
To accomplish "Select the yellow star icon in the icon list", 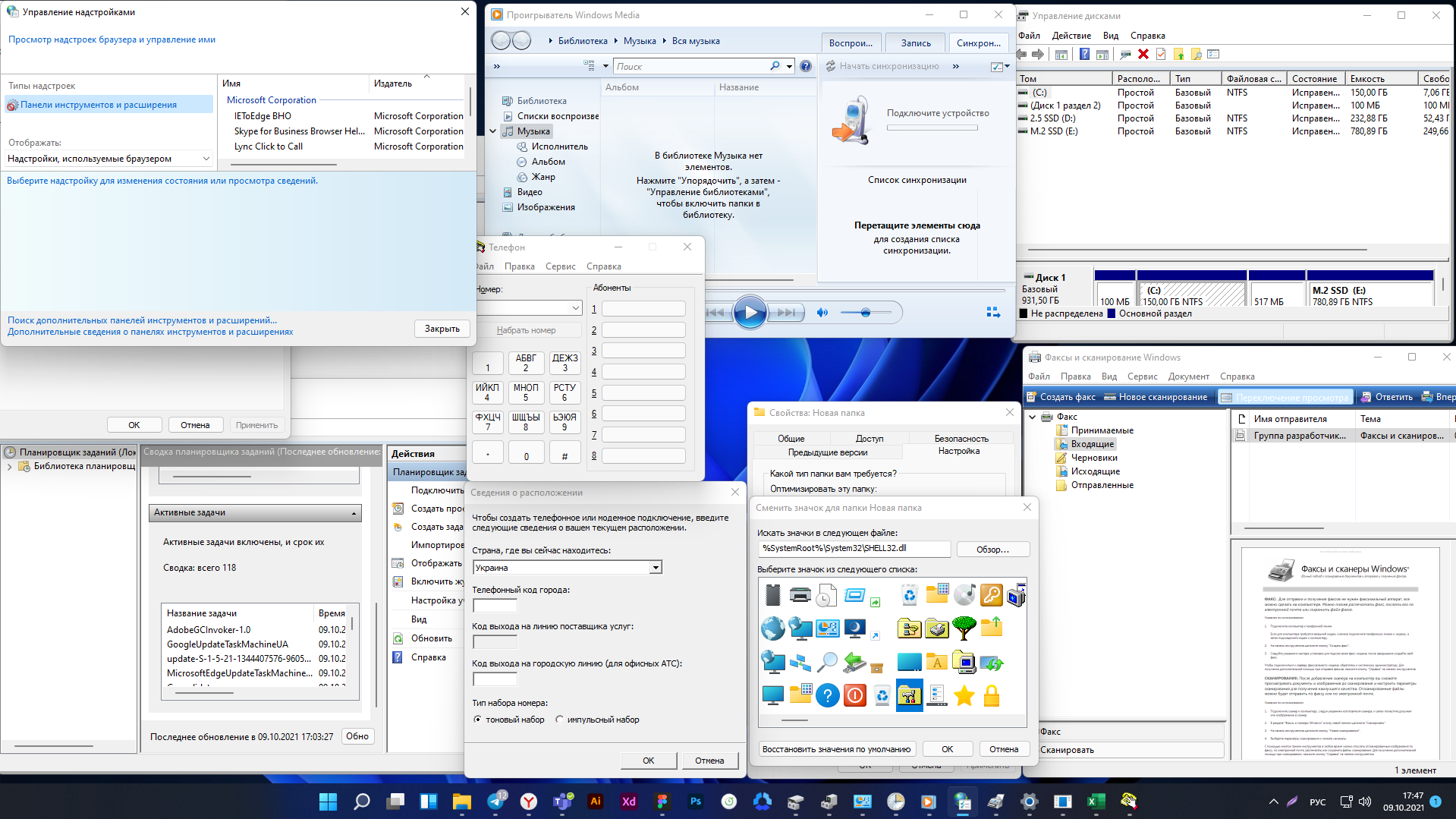I will pos(964,695).
